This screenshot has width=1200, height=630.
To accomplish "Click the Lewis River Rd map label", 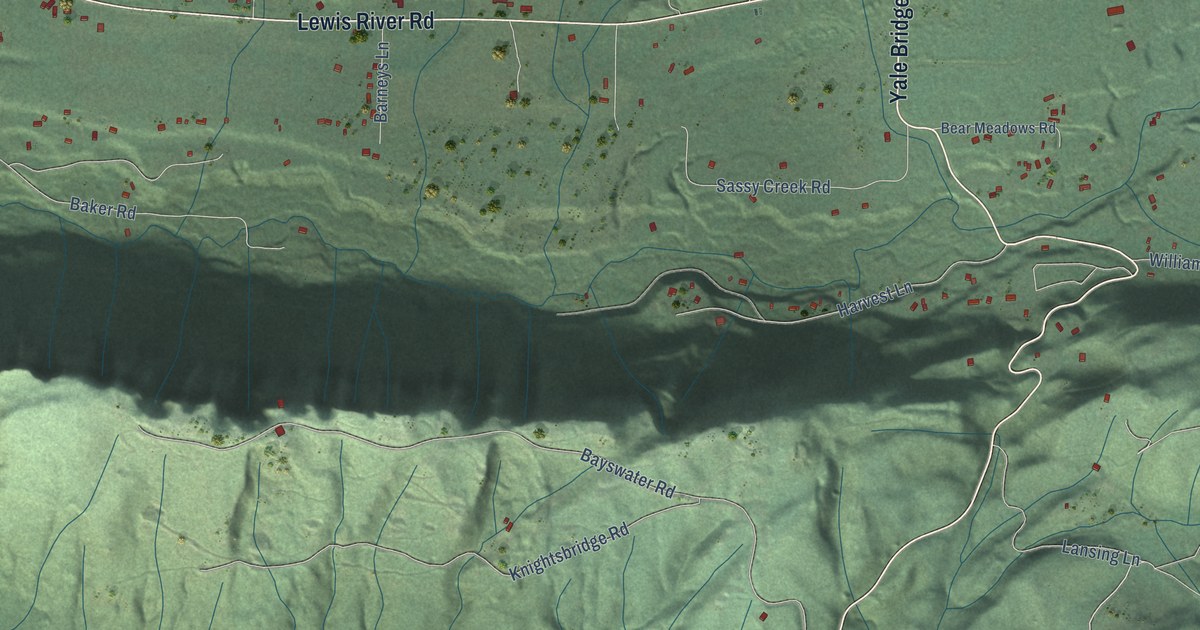I will pyautogui.click(x=368, y=23).
